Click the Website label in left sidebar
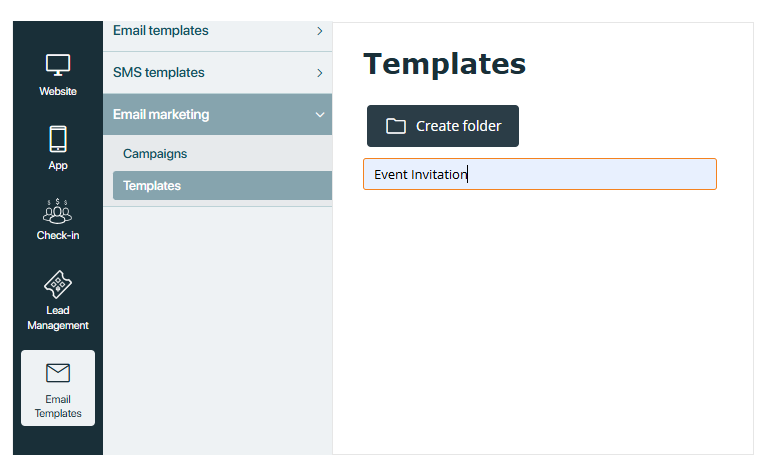This screenshot has width=773, height=473. click(58, 91)
